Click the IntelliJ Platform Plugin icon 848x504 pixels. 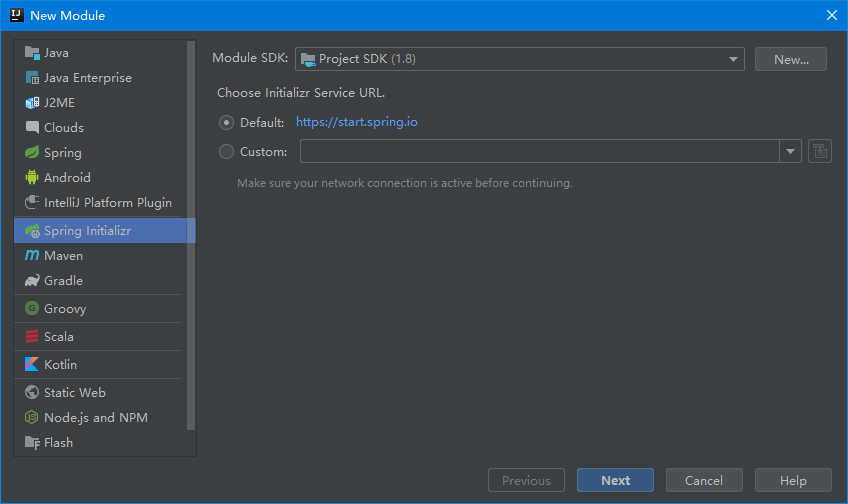point(32,202)
